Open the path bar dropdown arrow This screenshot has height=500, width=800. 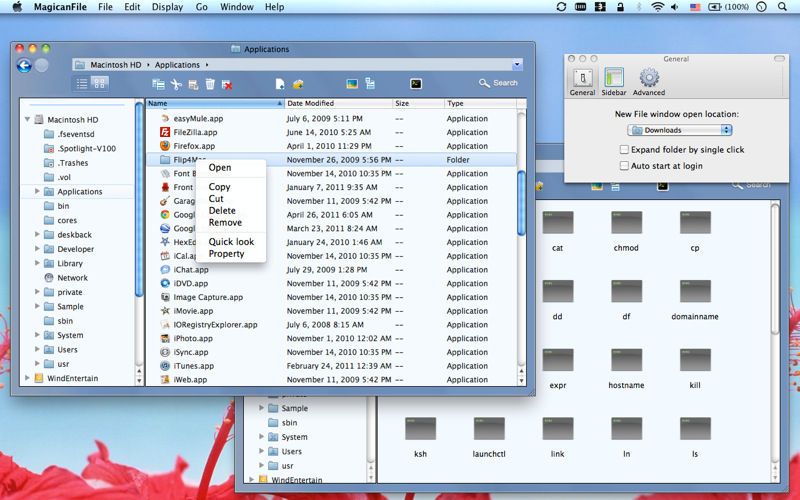(x=517, y=66)
